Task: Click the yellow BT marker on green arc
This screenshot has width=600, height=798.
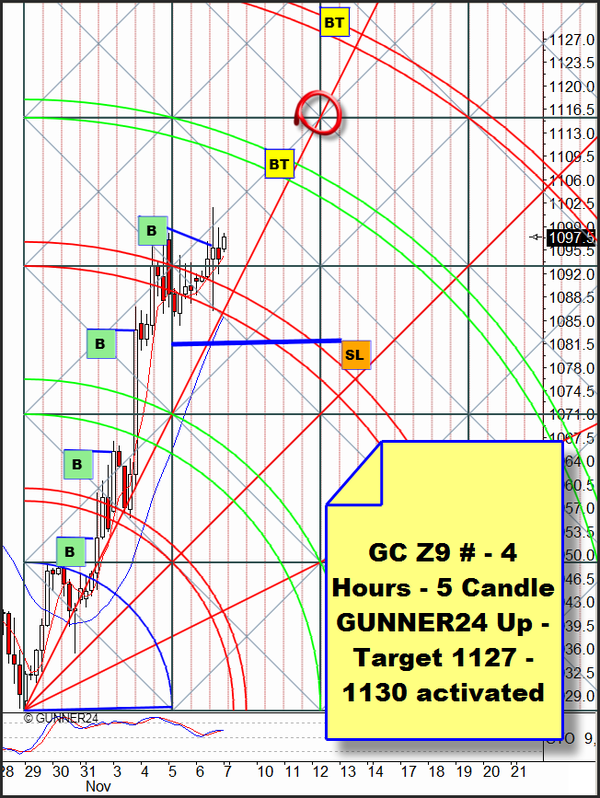Action: tap(279, 164)
